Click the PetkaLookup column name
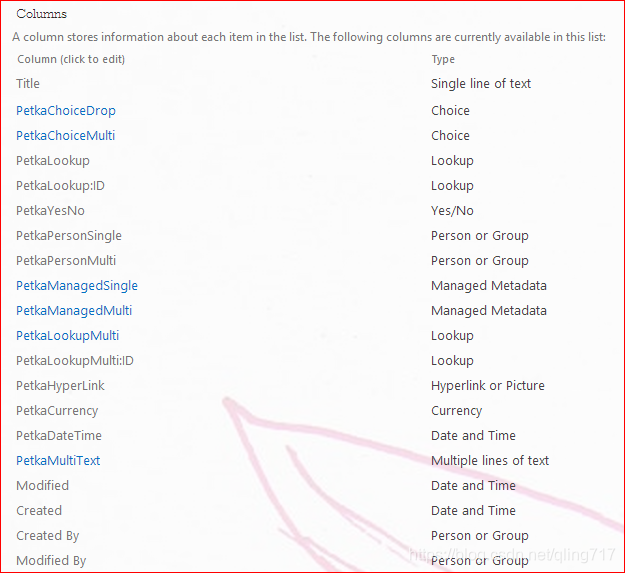Viewport: 625px width, 573px height. coord(53,161)
